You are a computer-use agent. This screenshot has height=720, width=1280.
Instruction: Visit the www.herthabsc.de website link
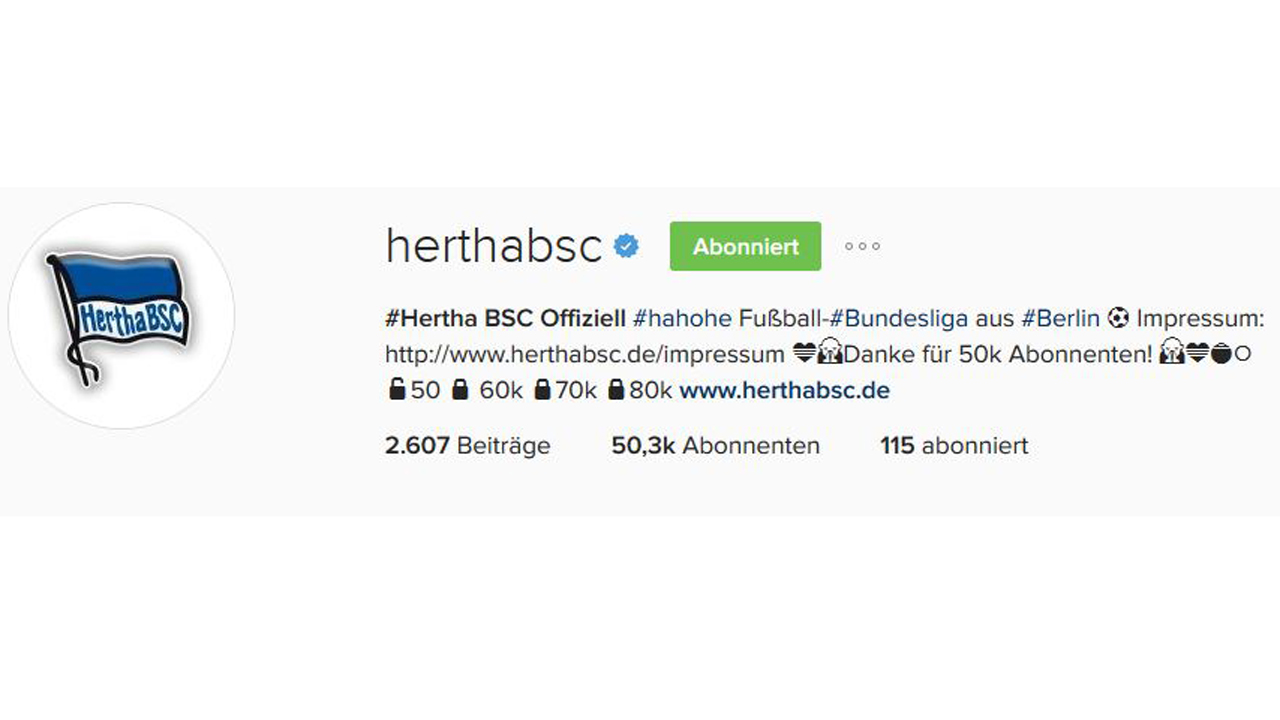pos(784,390)
